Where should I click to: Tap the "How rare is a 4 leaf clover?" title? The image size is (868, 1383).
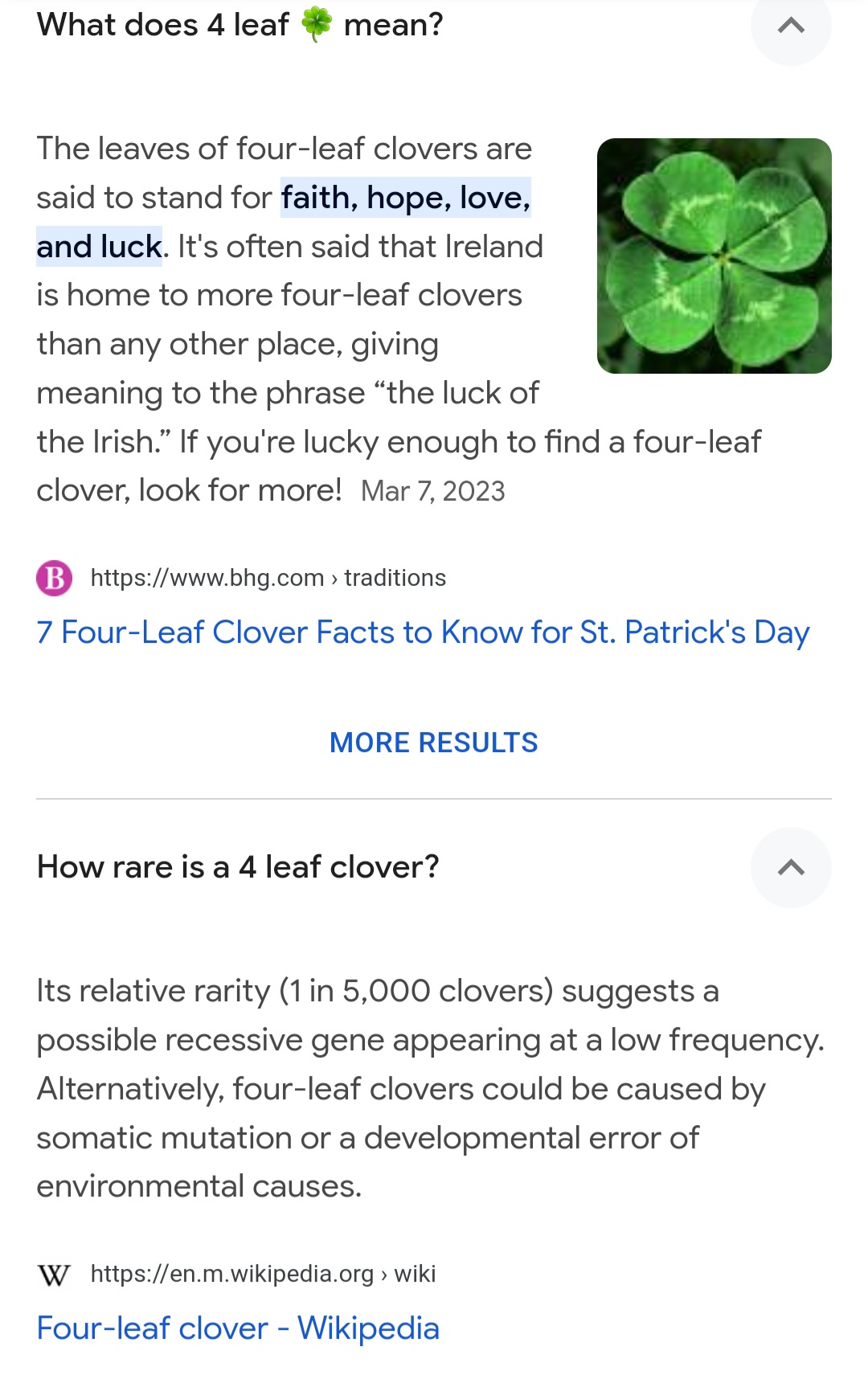[x=238, y=867]
